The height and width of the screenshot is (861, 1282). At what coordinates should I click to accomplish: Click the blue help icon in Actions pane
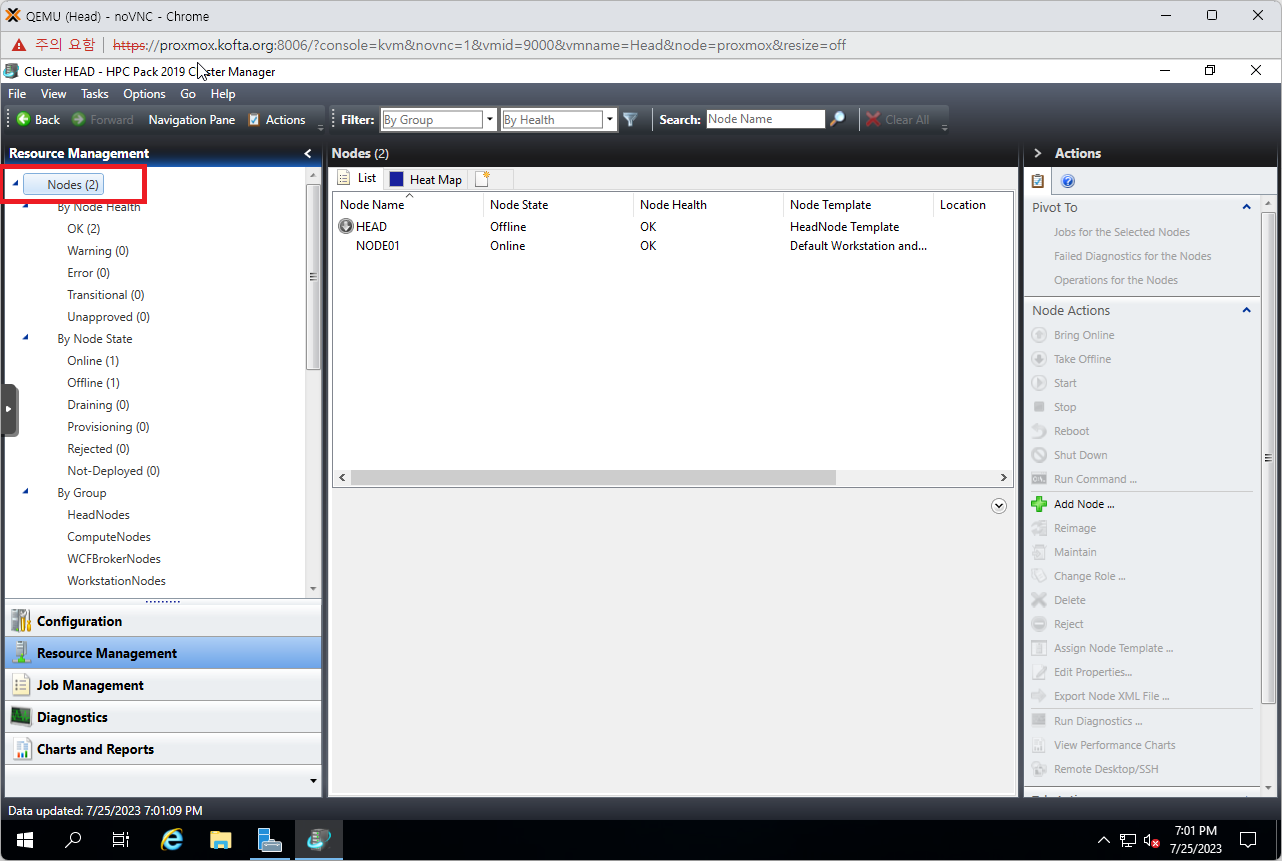(1067, 181)
